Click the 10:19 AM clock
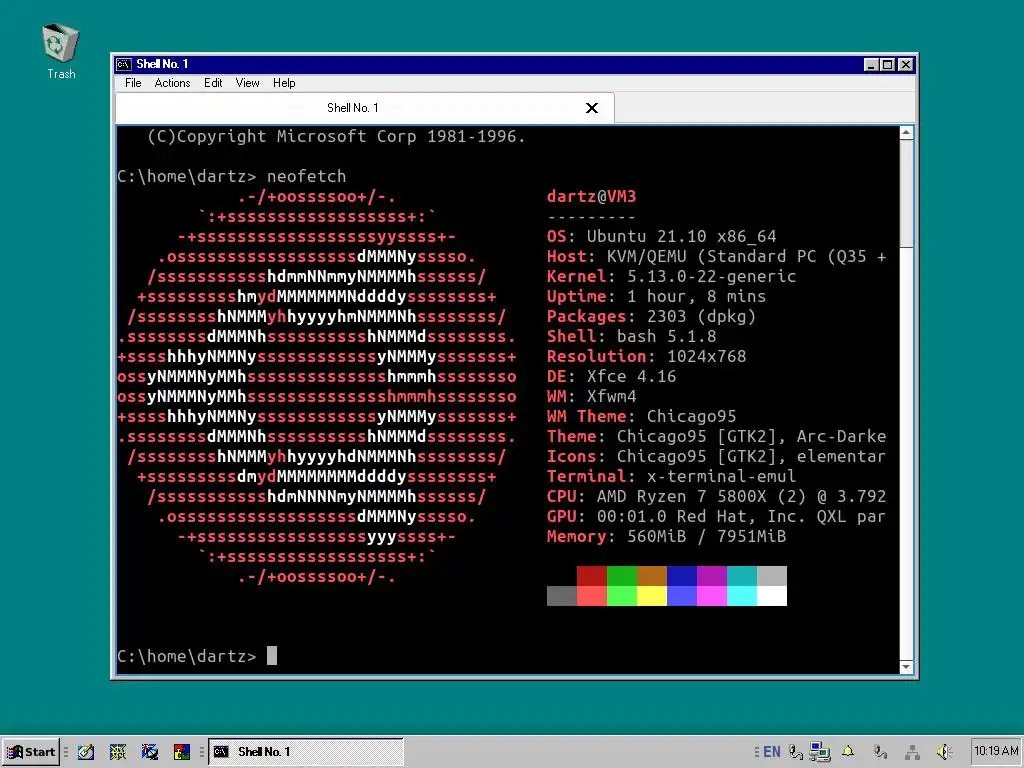The height and width of the screenshot is (768, 1024). 996,751
